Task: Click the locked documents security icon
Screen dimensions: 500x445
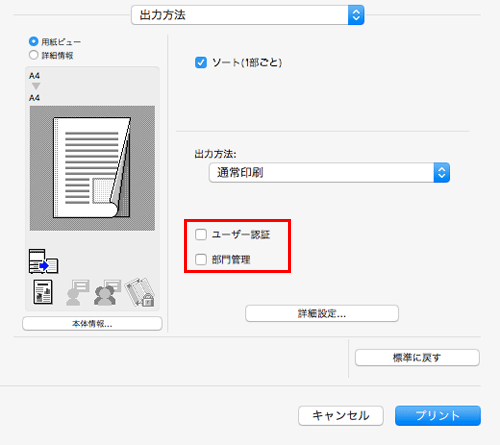Action: [x=140, y=292]
